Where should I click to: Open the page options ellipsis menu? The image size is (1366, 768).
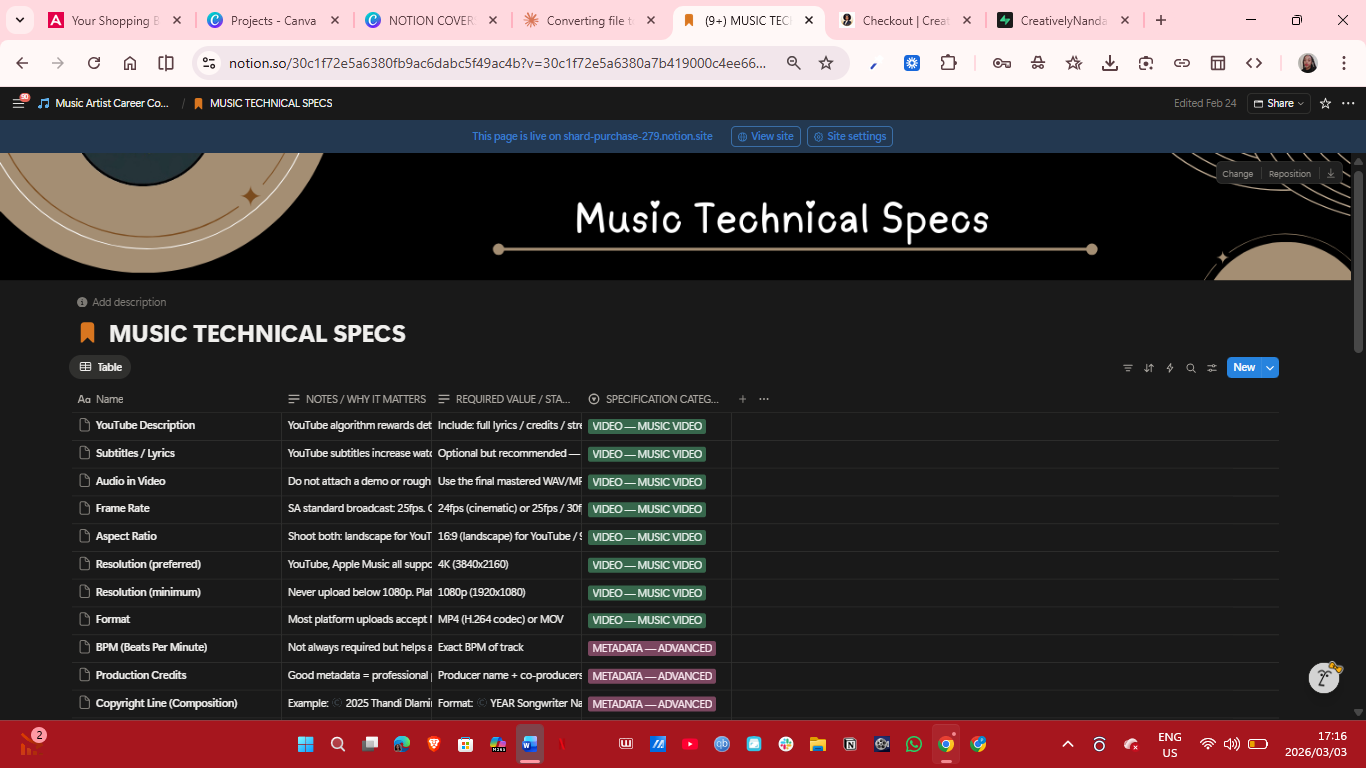tap(1348, 103)
